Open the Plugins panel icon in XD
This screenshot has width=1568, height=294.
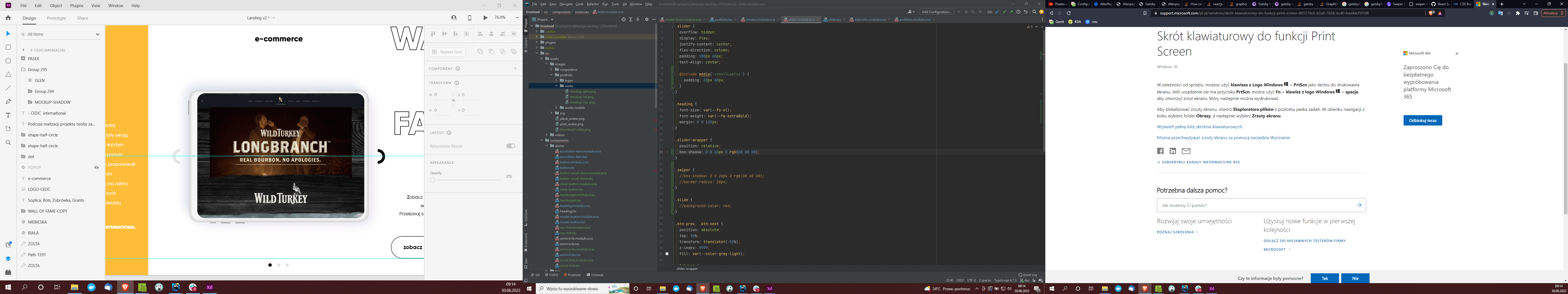pos(8,272)
